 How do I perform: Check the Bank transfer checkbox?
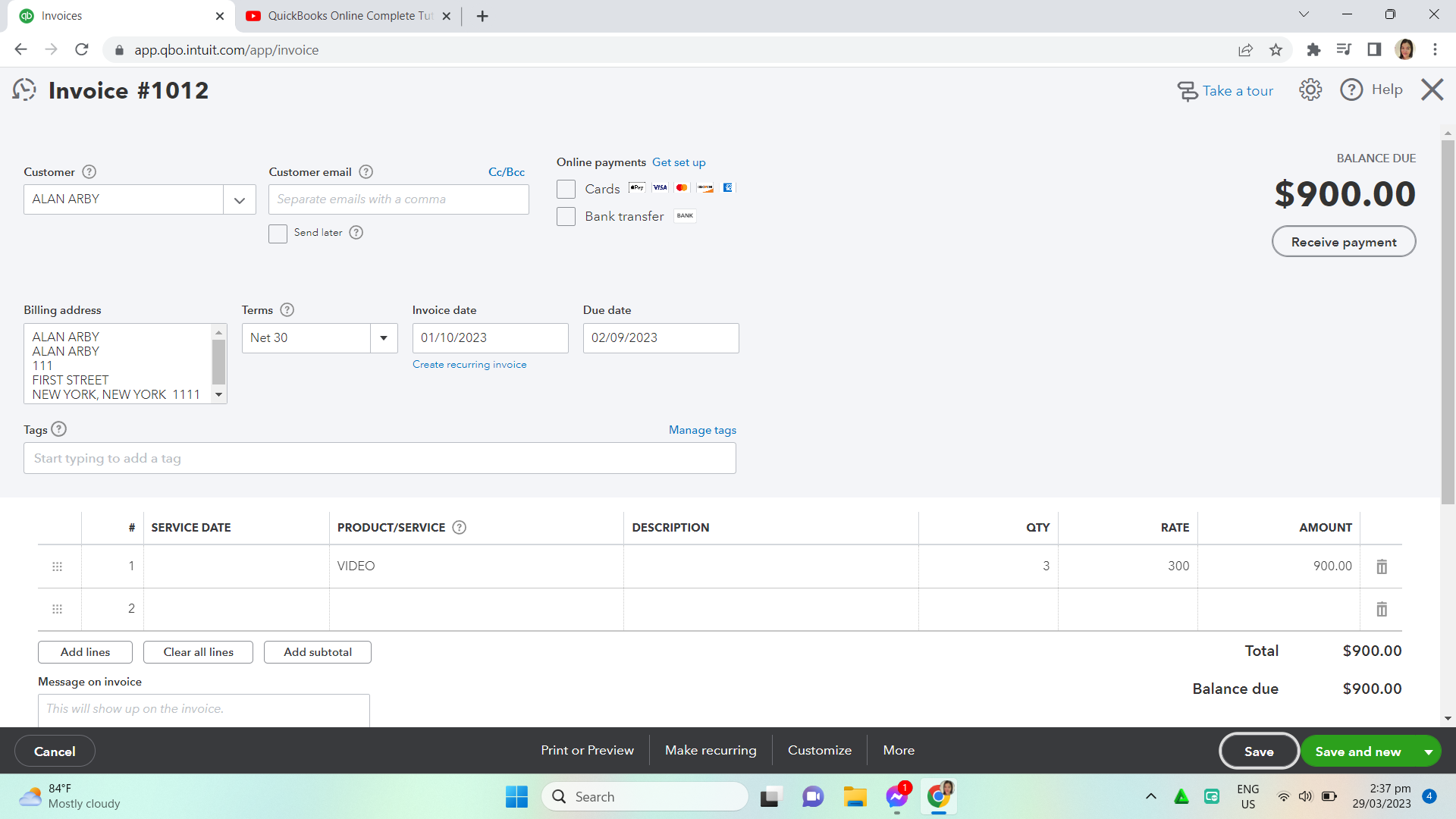(x=566, y=217)
